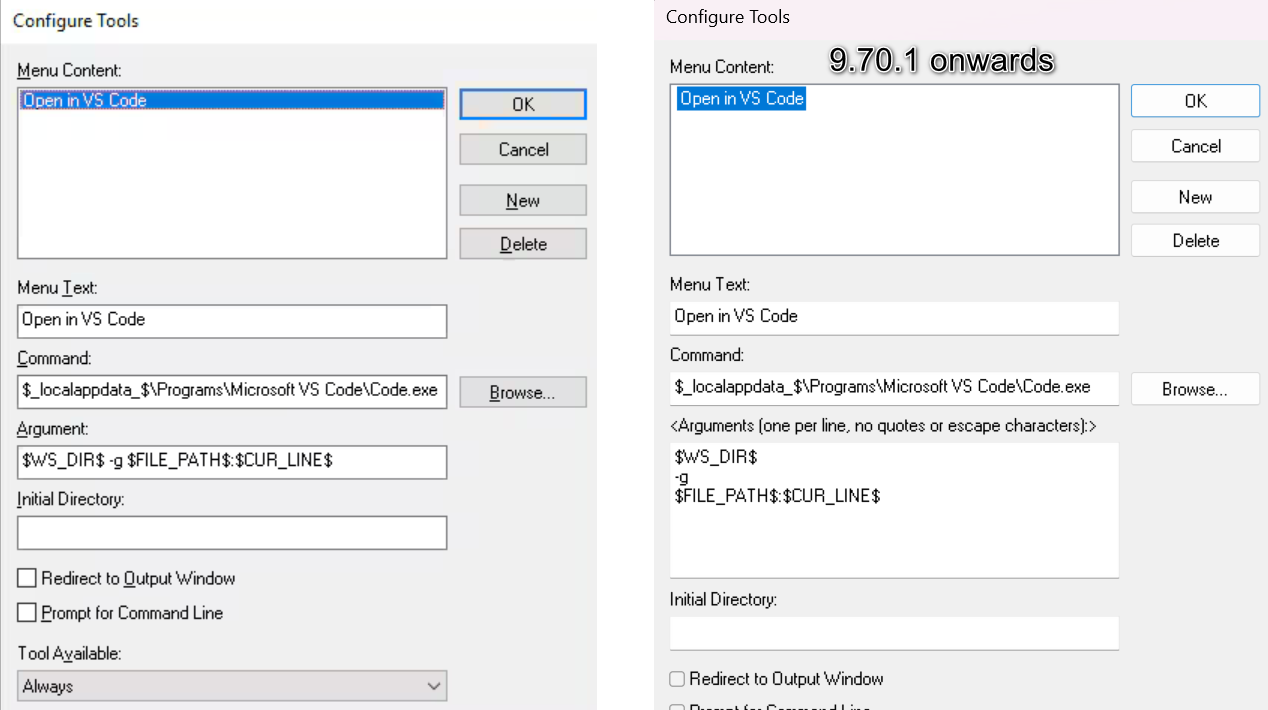Toggle Redirect to Output Window in 9.70.1 dialog

point(678,679)
